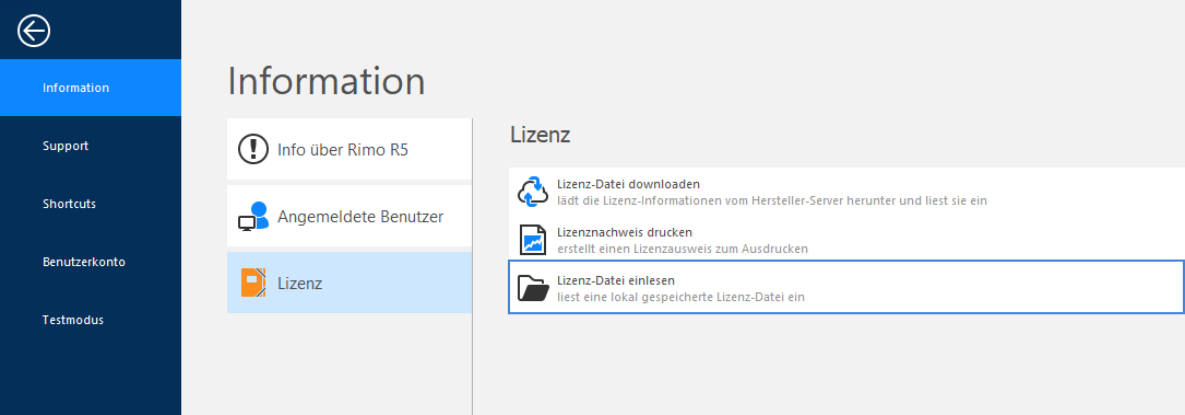Click the open folder icon
Screen dimensions: 1185x415
point(533,287)
